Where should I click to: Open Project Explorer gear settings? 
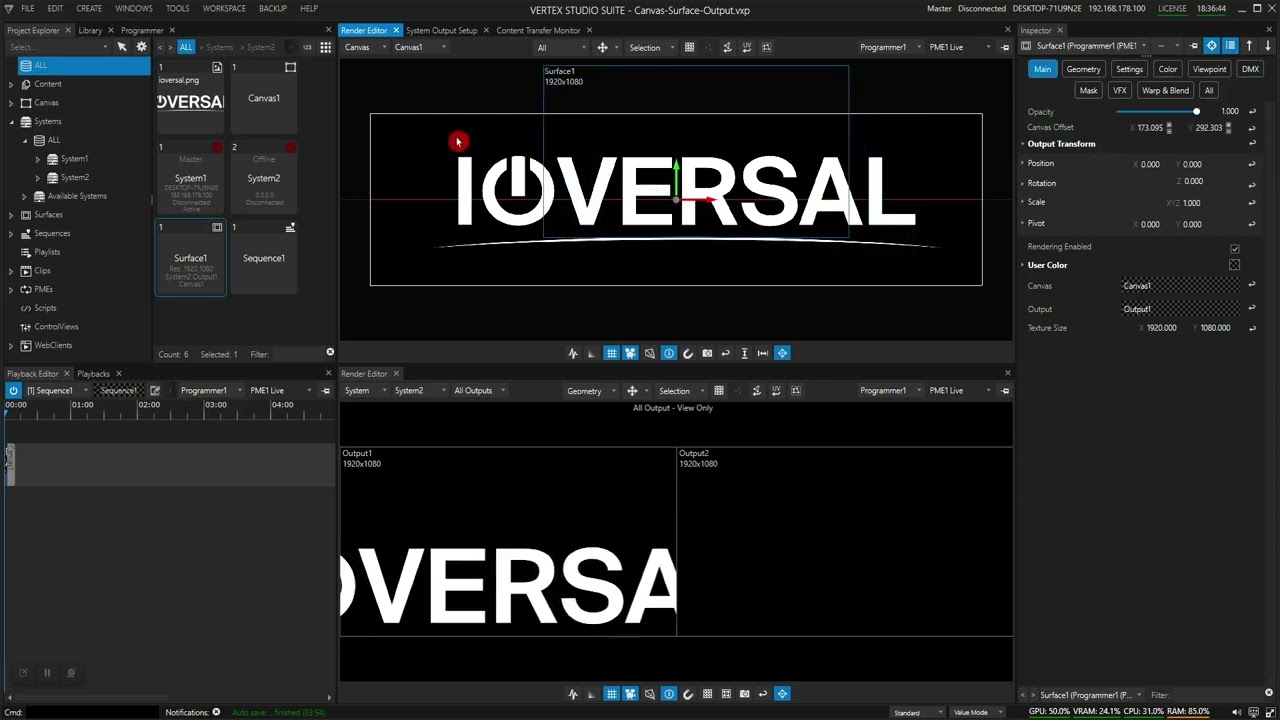click(x=141, y=47)
